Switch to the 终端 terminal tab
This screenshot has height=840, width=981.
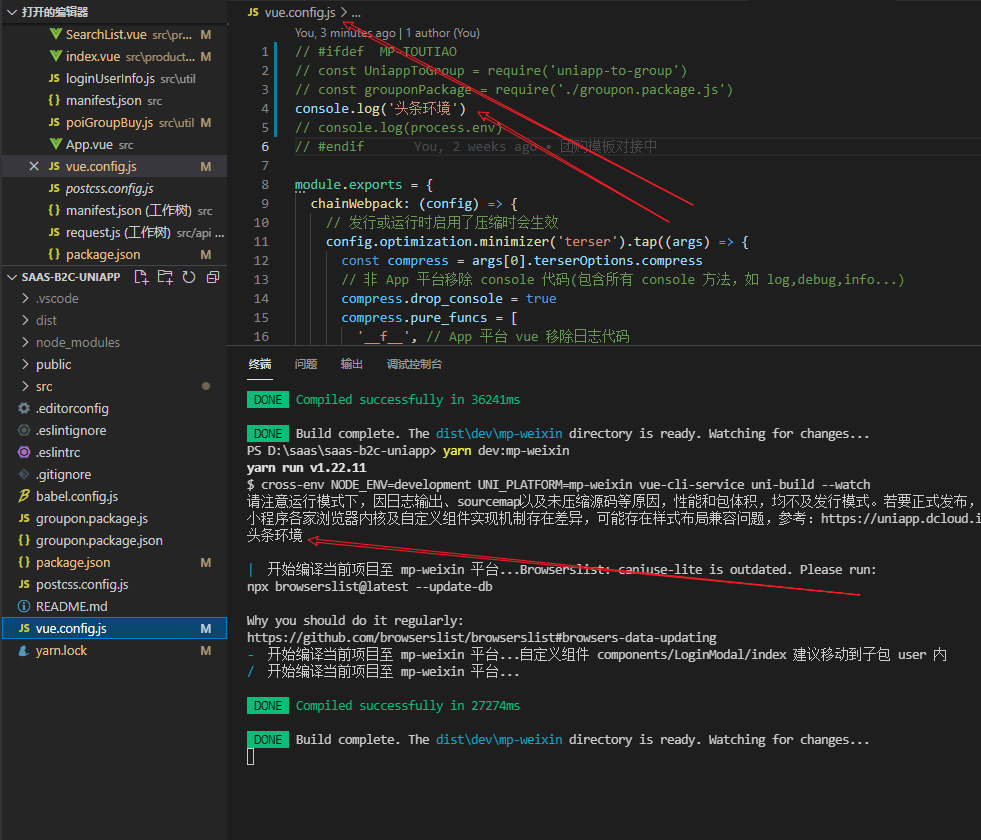(x=260, y=364)
